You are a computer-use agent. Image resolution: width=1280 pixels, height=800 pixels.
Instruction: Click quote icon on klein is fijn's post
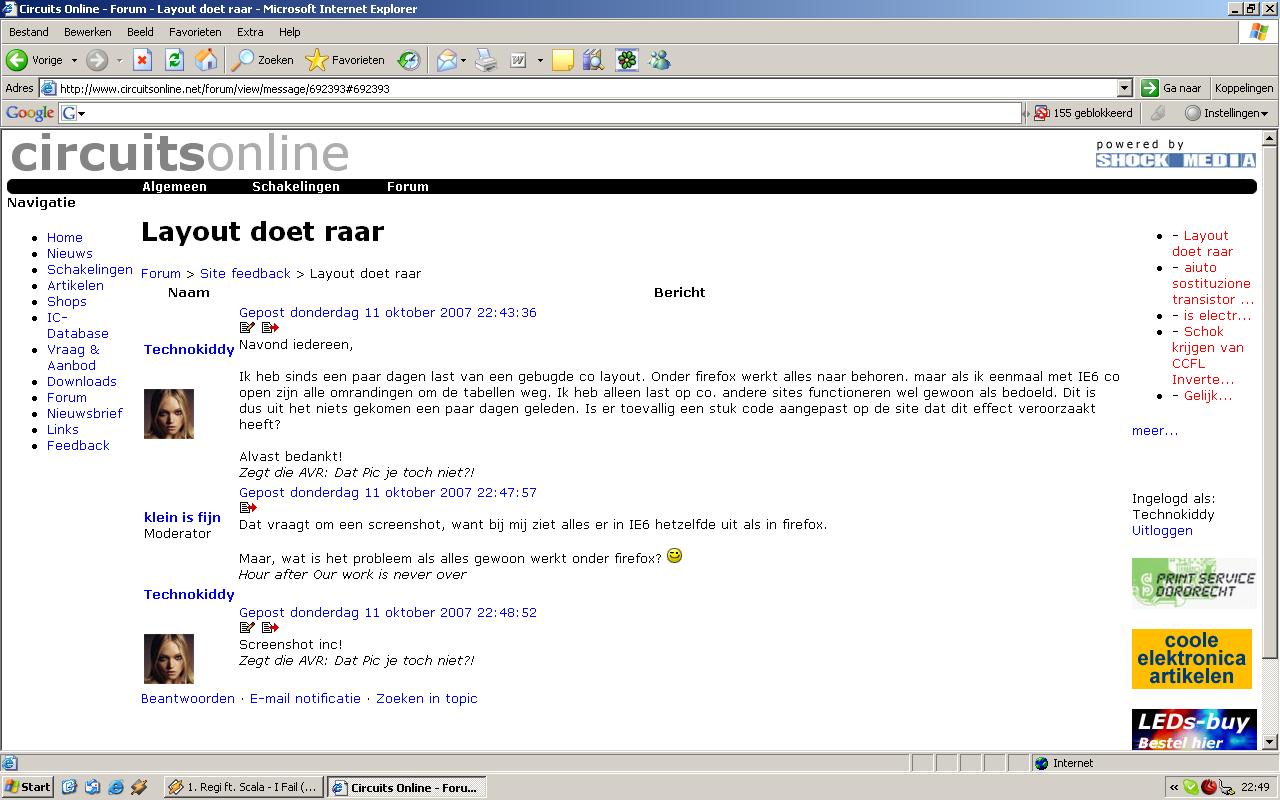tap(249, 508)
